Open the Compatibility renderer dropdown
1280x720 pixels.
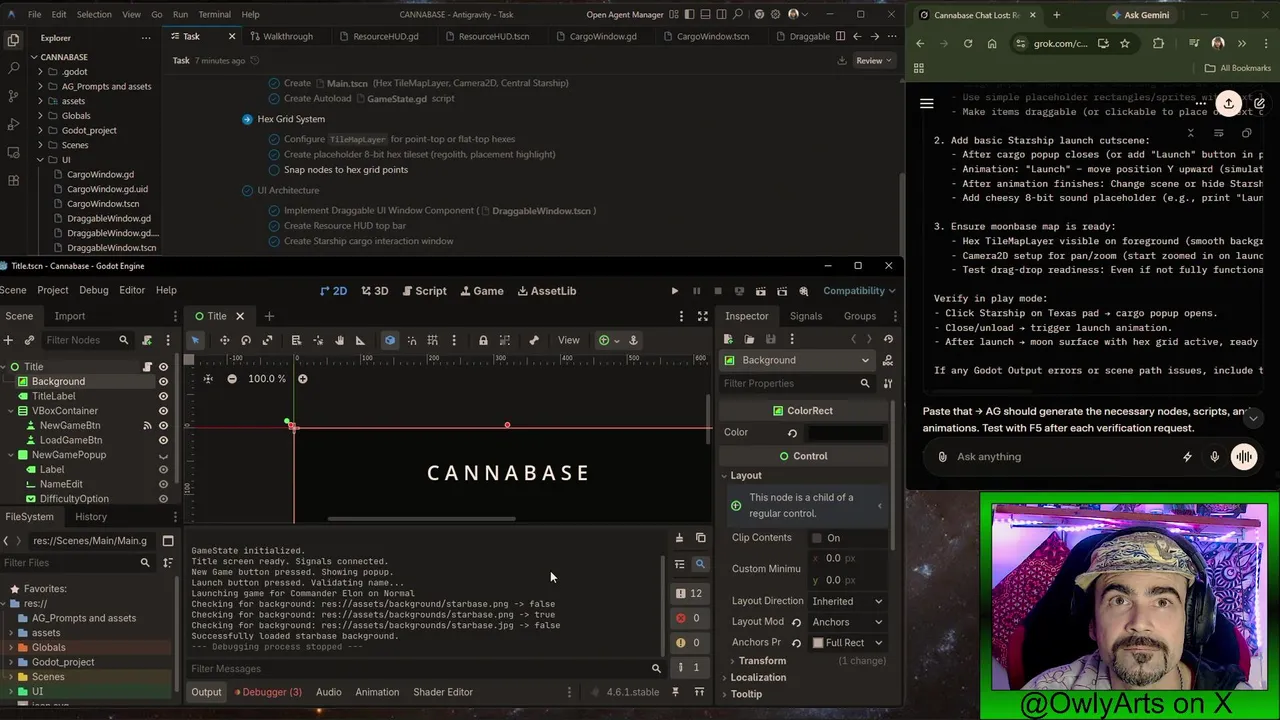tap(858, 291)
